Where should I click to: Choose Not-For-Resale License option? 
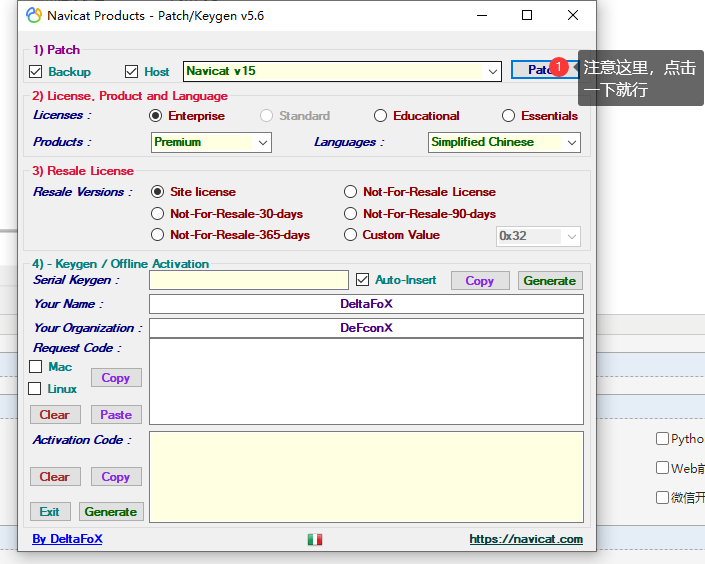click(x=350, y=192)
